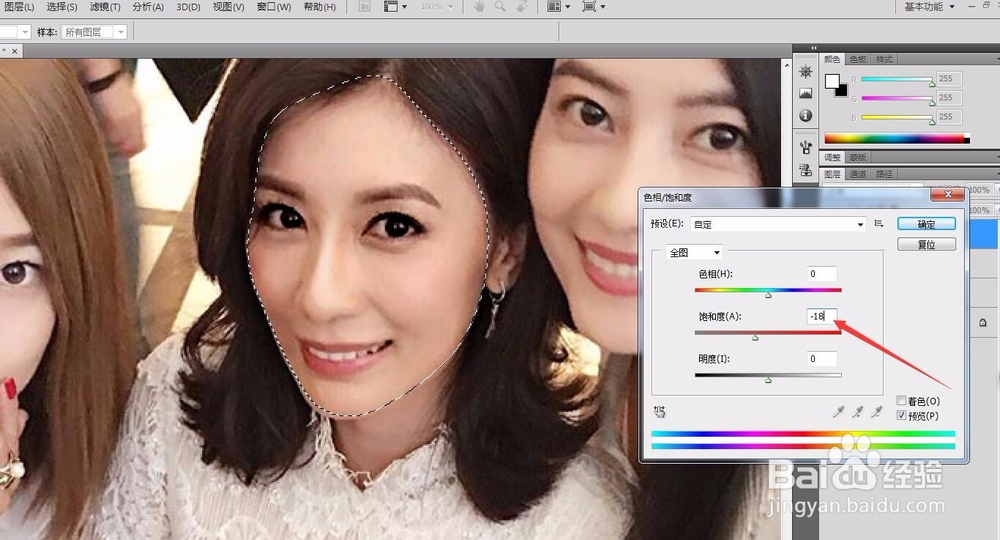Open the Navigator panel wheel icon
Screen dimensions: 1000x540
(805, 71)
